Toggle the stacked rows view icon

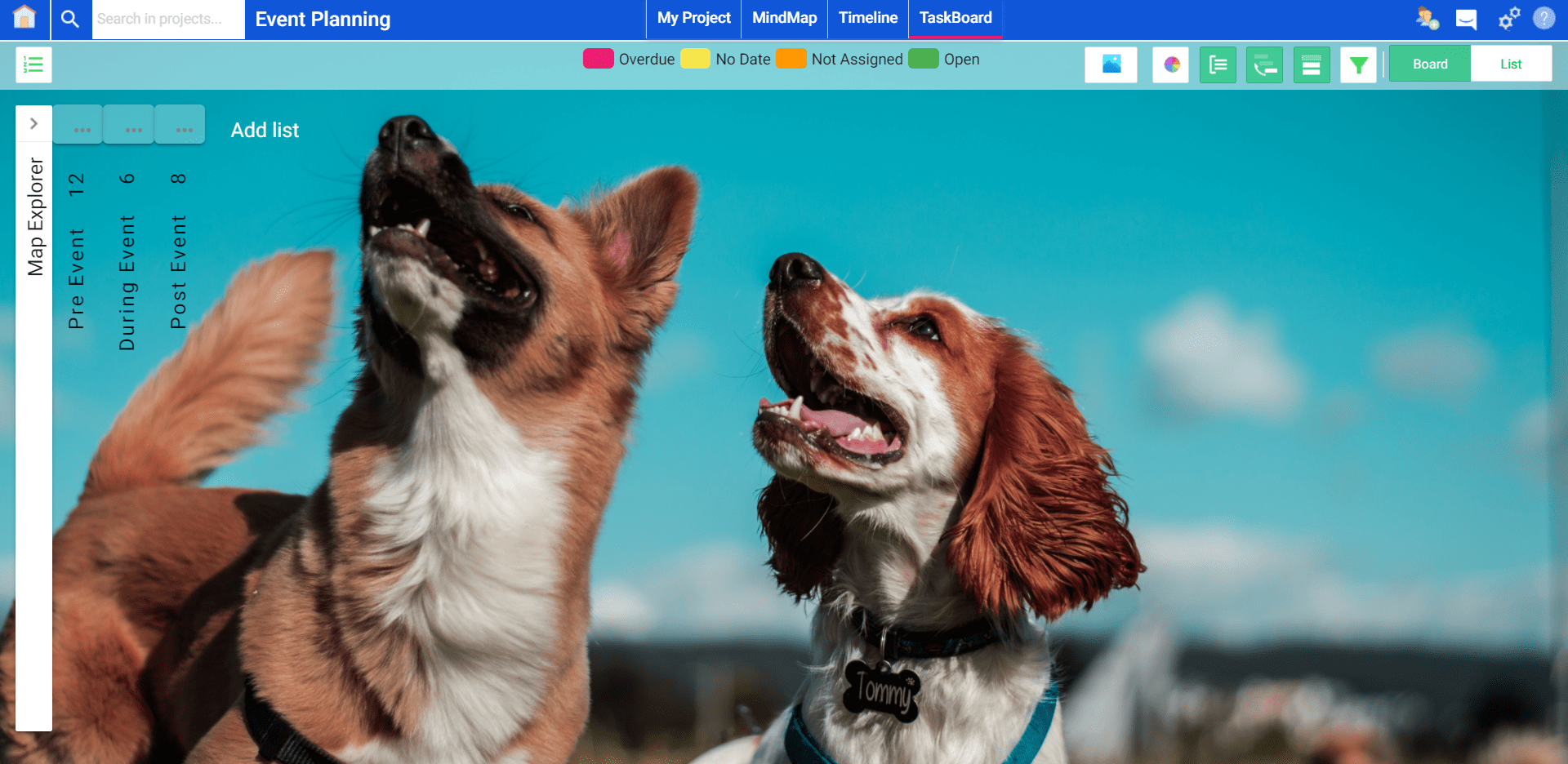click(x=1312, y=64)
